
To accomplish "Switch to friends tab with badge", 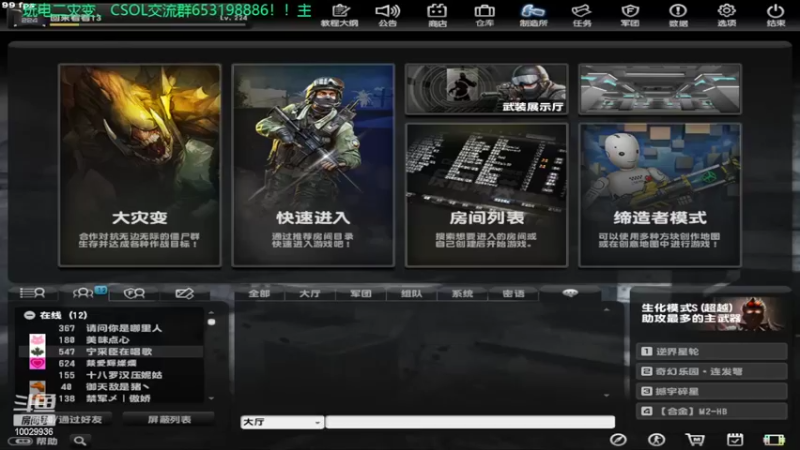I will [84, 293].
